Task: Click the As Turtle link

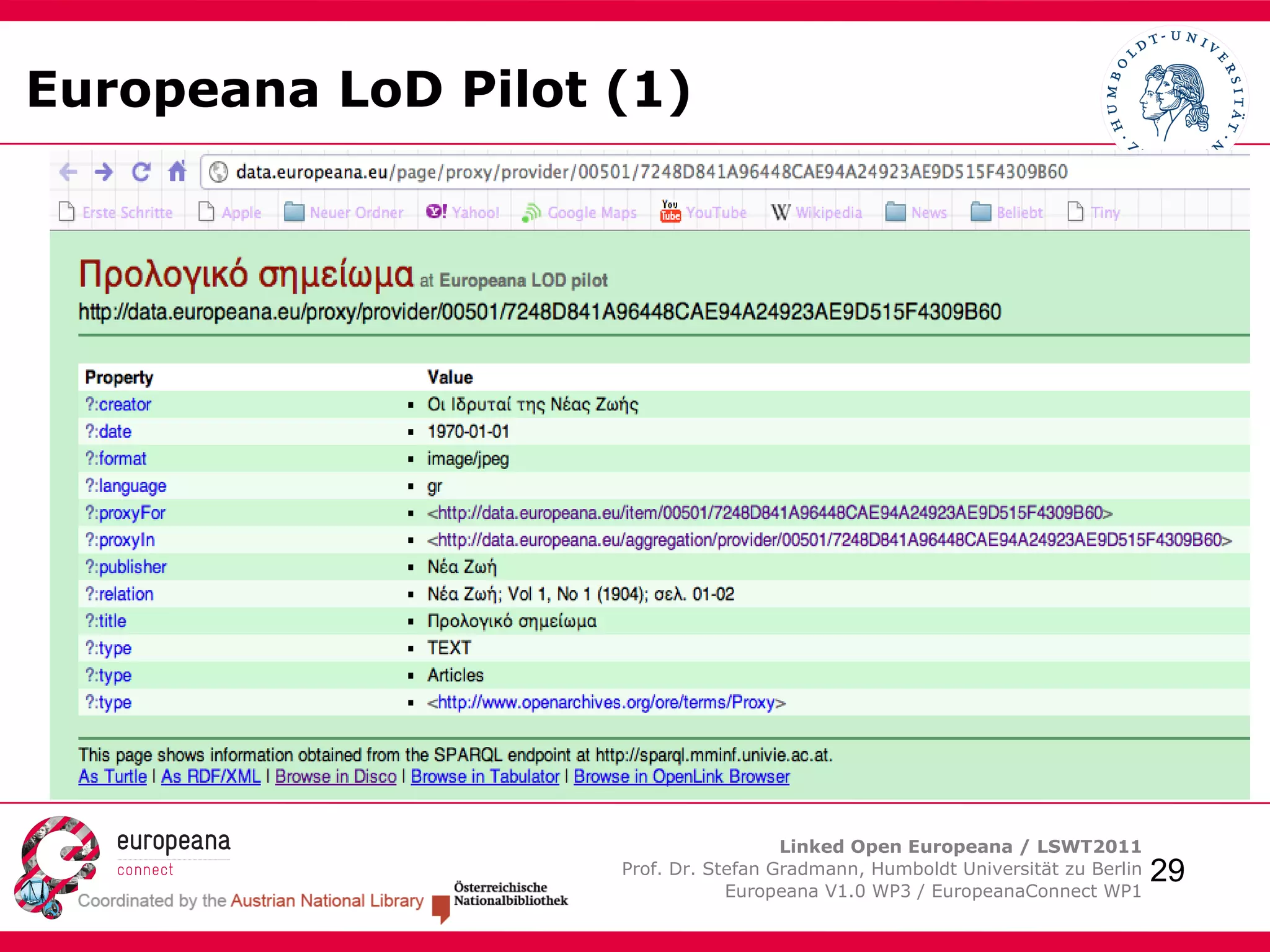Action: 112,777
